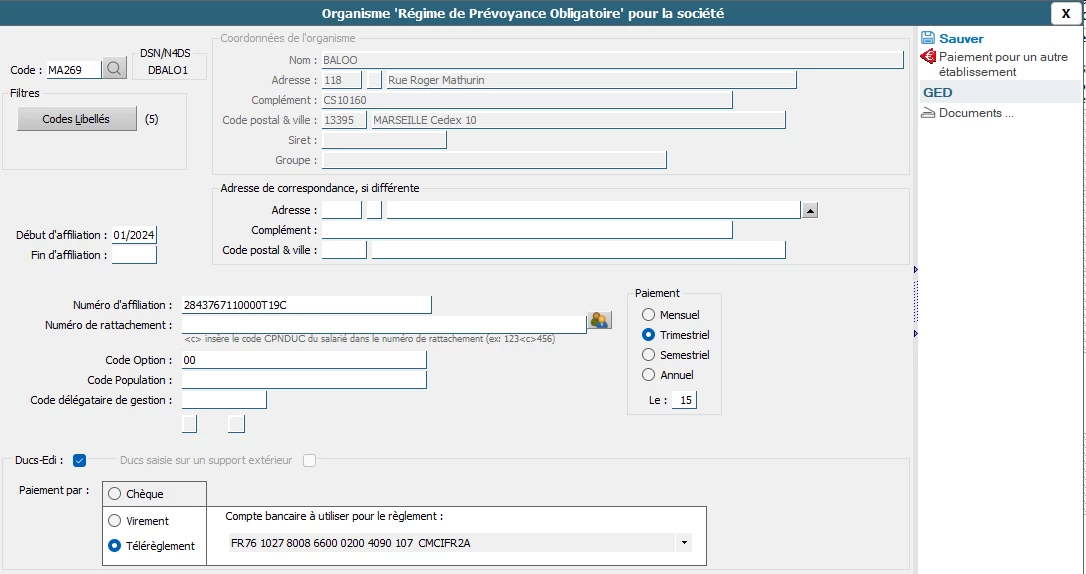1086x574 pixels.
Task: Click the Codes Libellés filter button
Action: [x=76, y=119]
